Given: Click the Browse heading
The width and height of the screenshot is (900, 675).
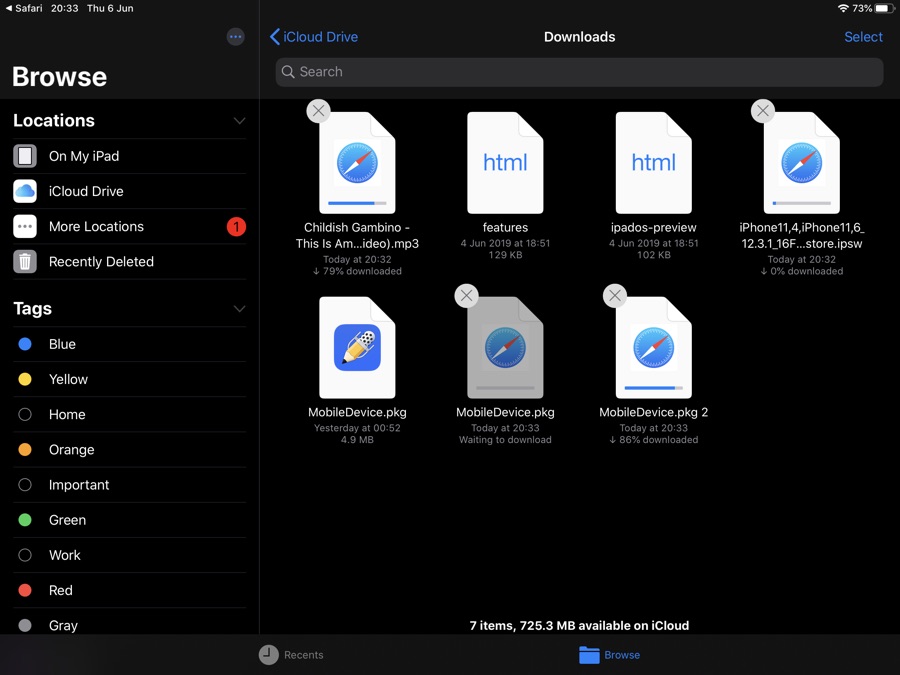Looking at the screenshot, I should tap(59, 77).
